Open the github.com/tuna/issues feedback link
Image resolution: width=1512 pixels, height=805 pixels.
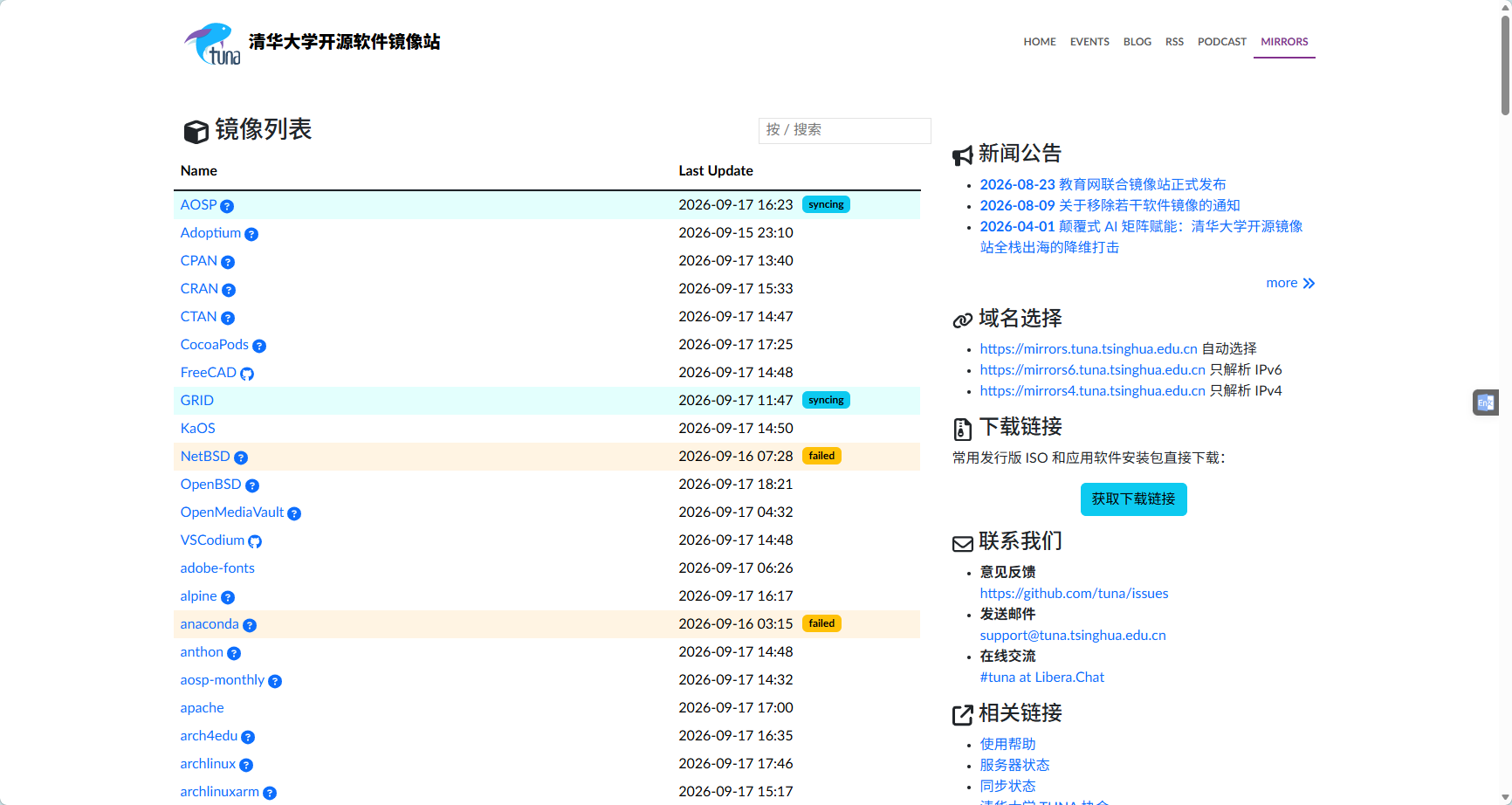point(1074,593)
